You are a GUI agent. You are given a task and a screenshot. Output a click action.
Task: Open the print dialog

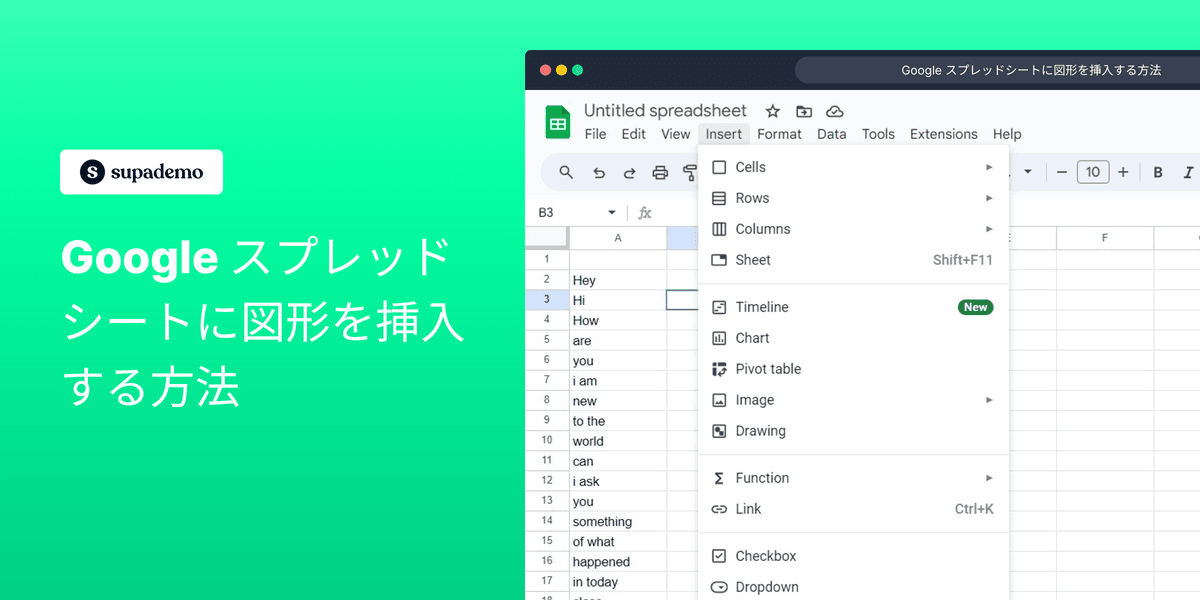click(660, 172)
